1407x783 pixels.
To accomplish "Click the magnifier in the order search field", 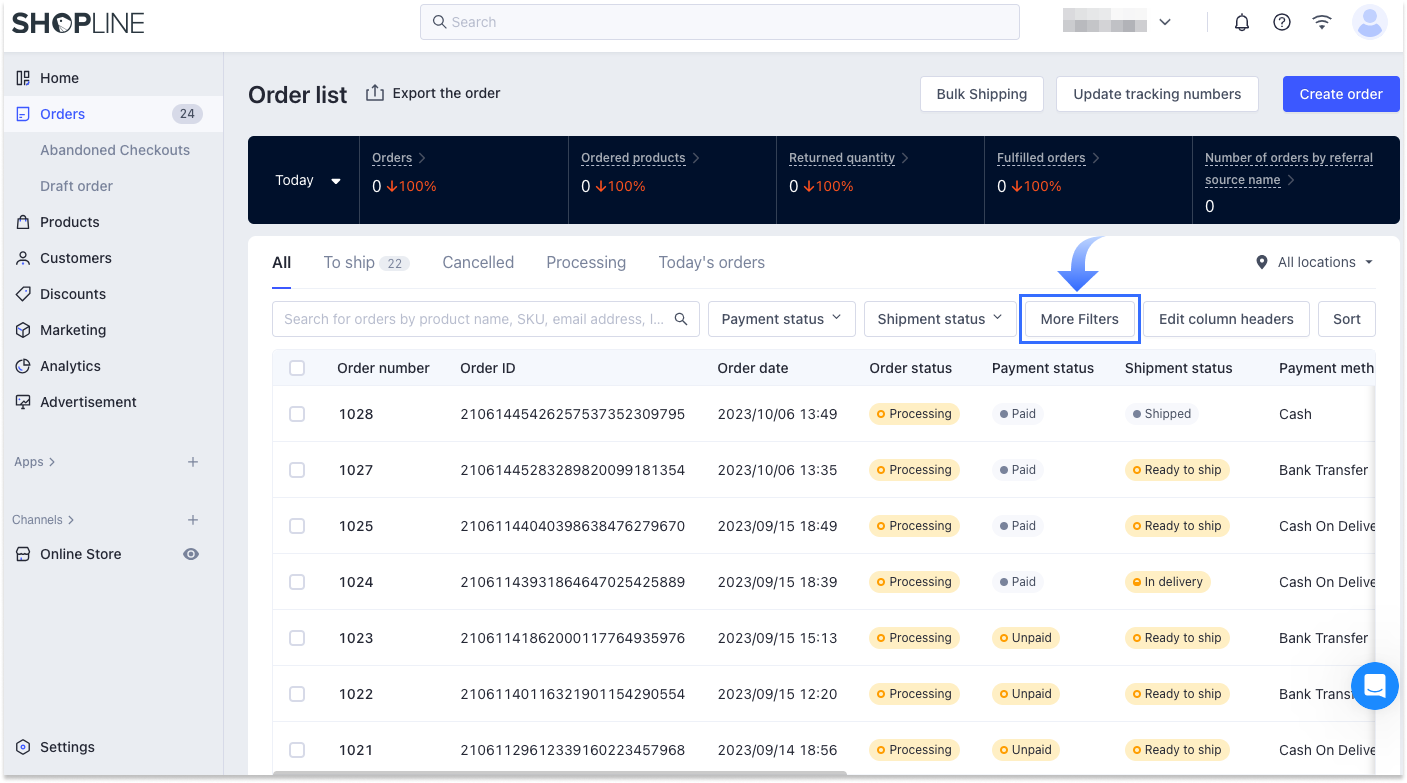I will click(681, 319).
